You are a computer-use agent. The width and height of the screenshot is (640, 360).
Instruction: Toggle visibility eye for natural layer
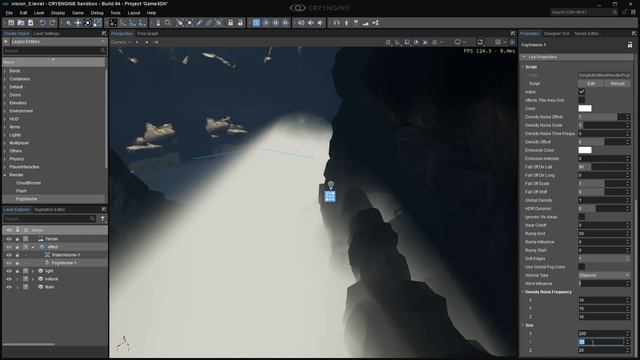9,279
